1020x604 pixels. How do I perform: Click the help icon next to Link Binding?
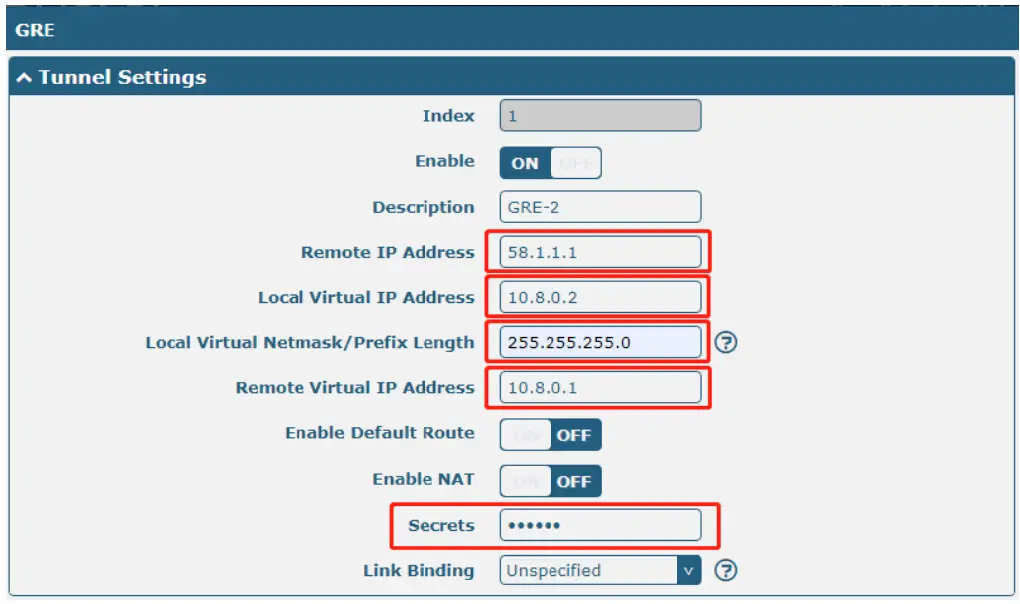[x=728, y=570]
